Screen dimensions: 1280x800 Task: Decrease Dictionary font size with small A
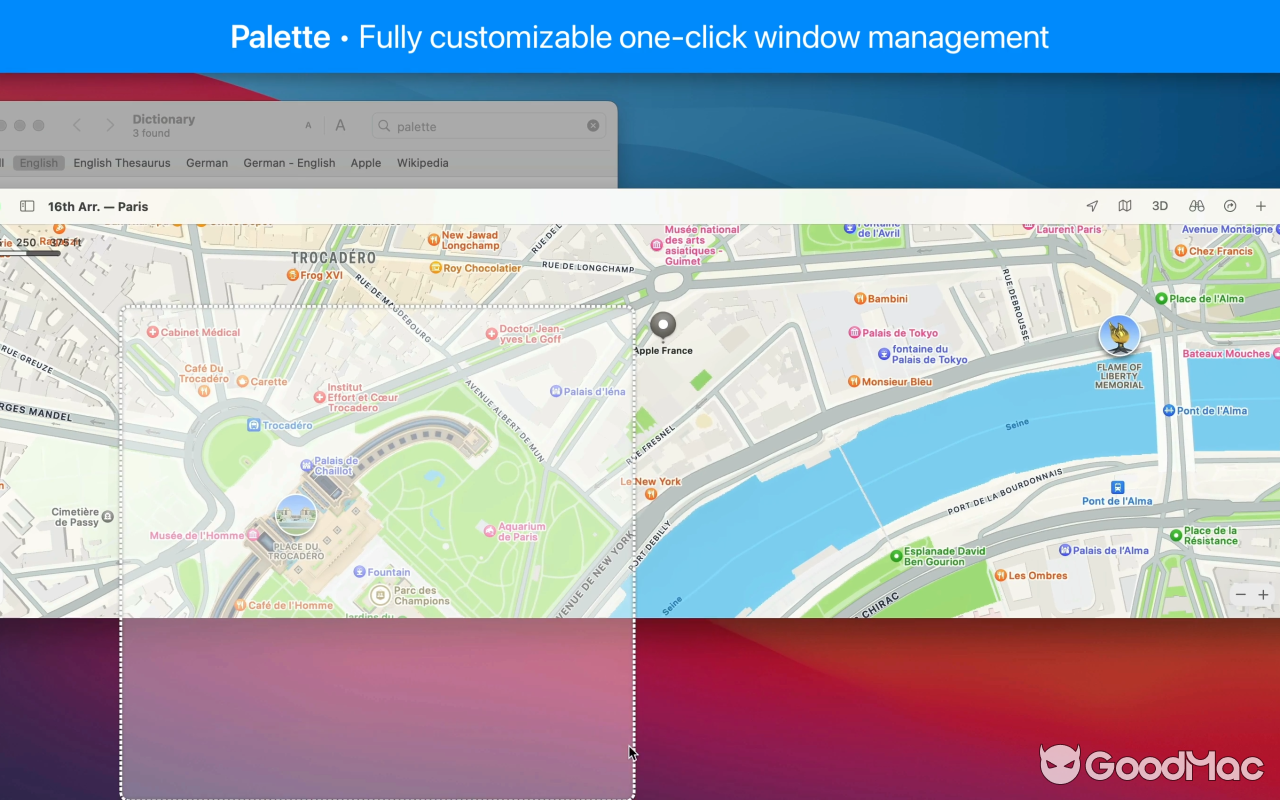[x=308, y=126]
